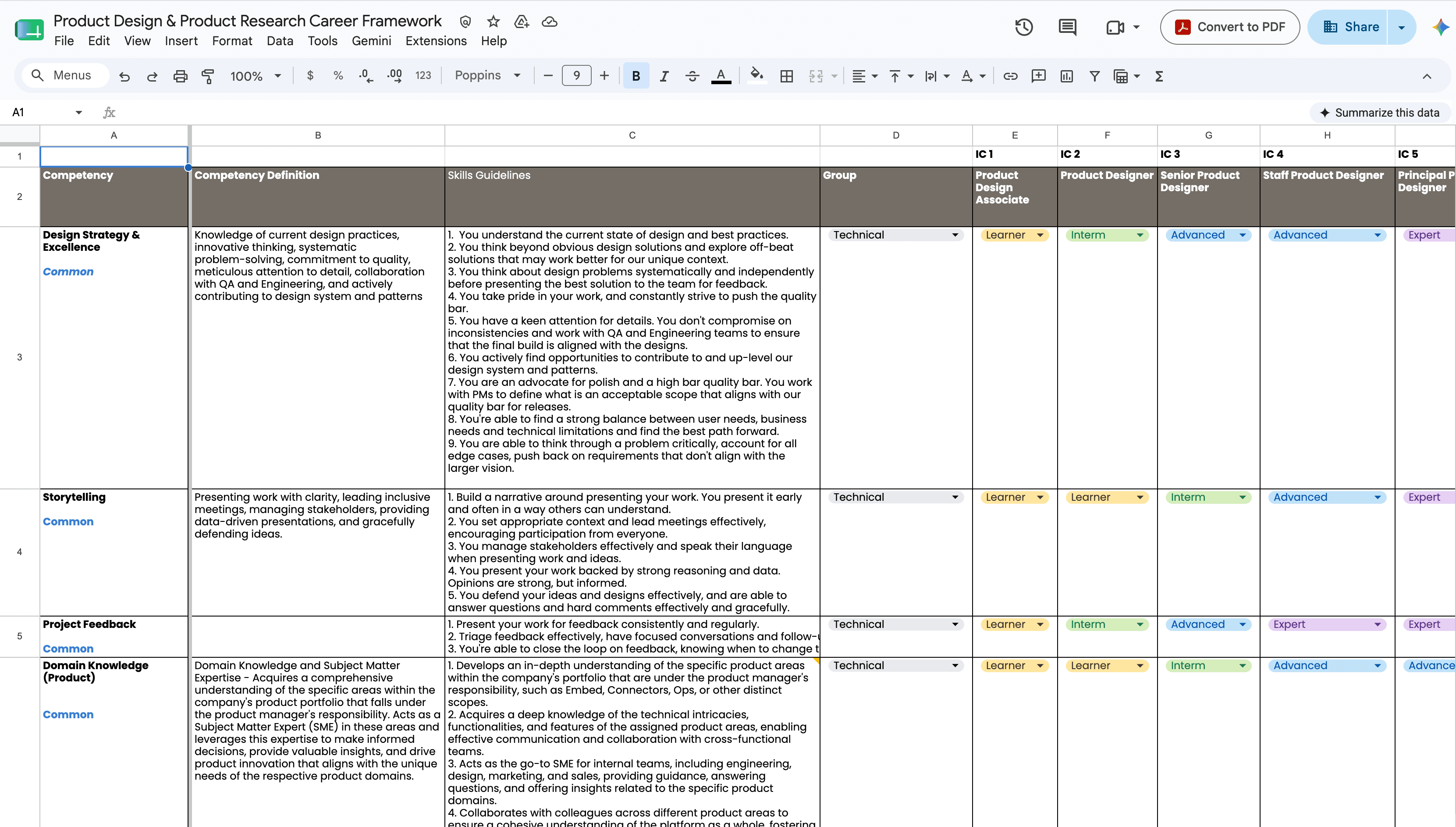1456x827 pixels.
Task: Increase font size plus button
Action: [x=604, y=75]
